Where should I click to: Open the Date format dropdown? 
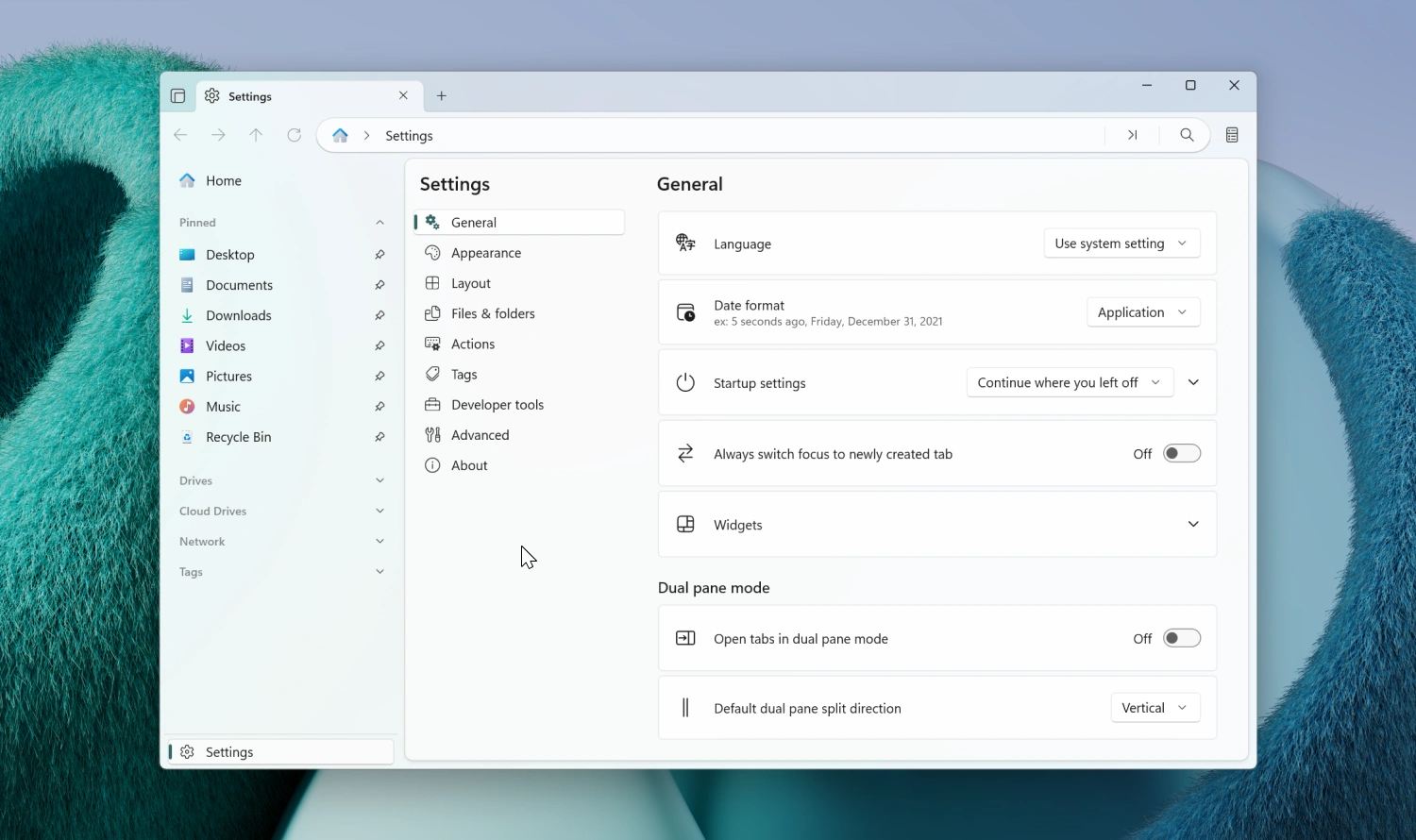click(x=1143, y=312)
